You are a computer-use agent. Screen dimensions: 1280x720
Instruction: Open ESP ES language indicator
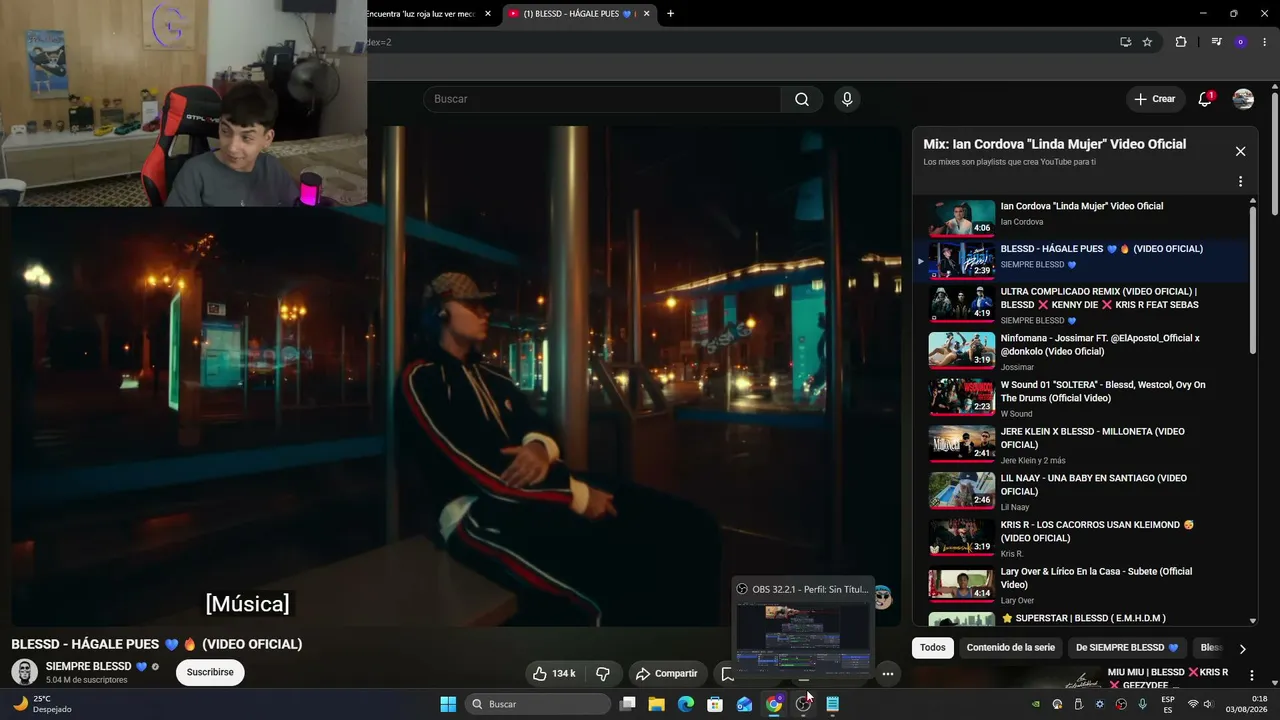(x=1168, y=704)
